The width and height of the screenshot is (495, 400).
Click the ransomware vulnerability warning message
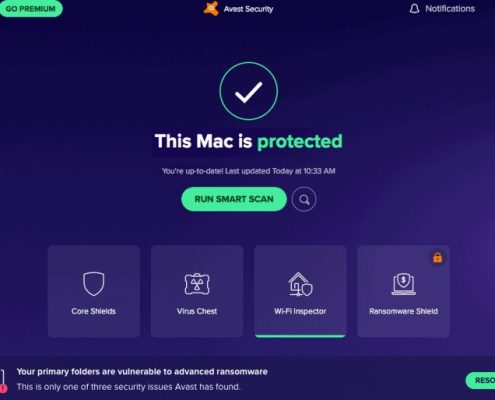(x=142, y=372)
